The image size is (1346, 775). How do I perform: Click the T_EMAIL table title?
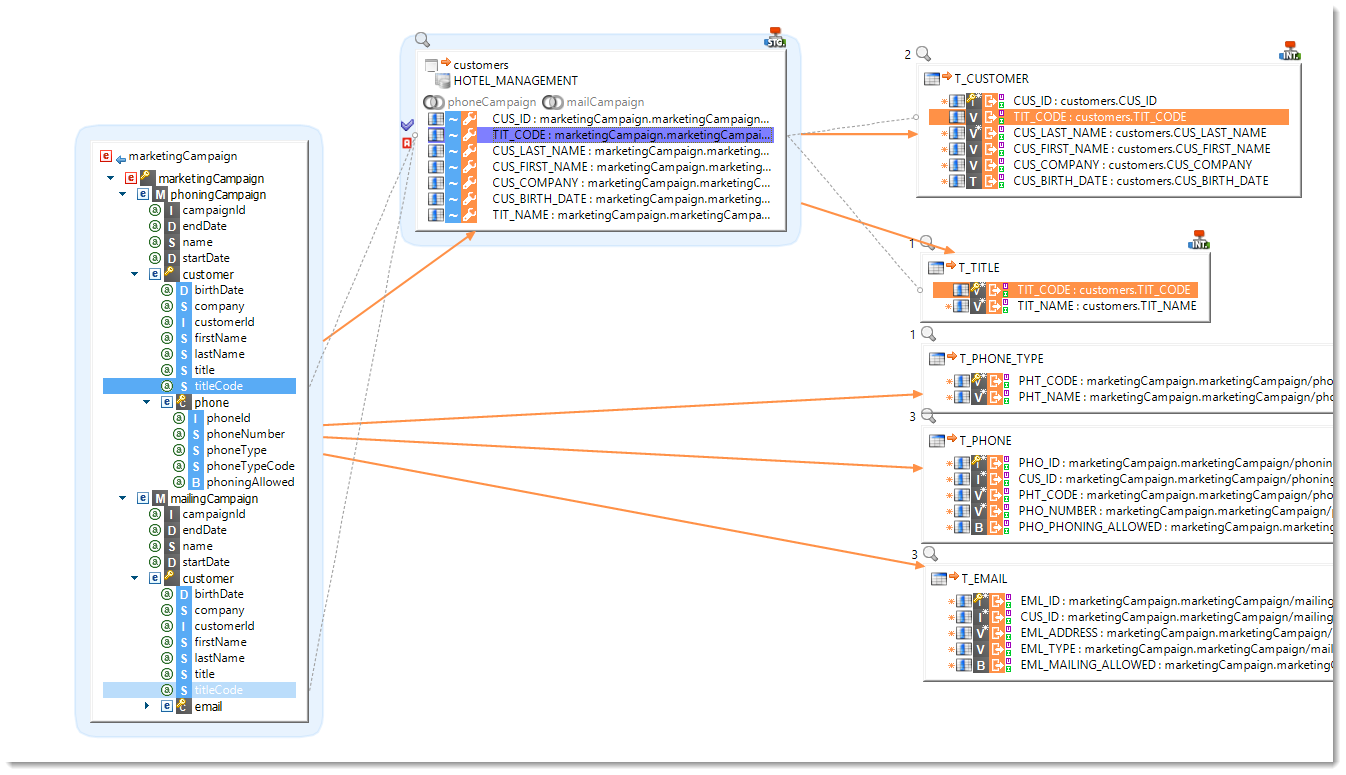pyautogui.click(x=984, y=579)
